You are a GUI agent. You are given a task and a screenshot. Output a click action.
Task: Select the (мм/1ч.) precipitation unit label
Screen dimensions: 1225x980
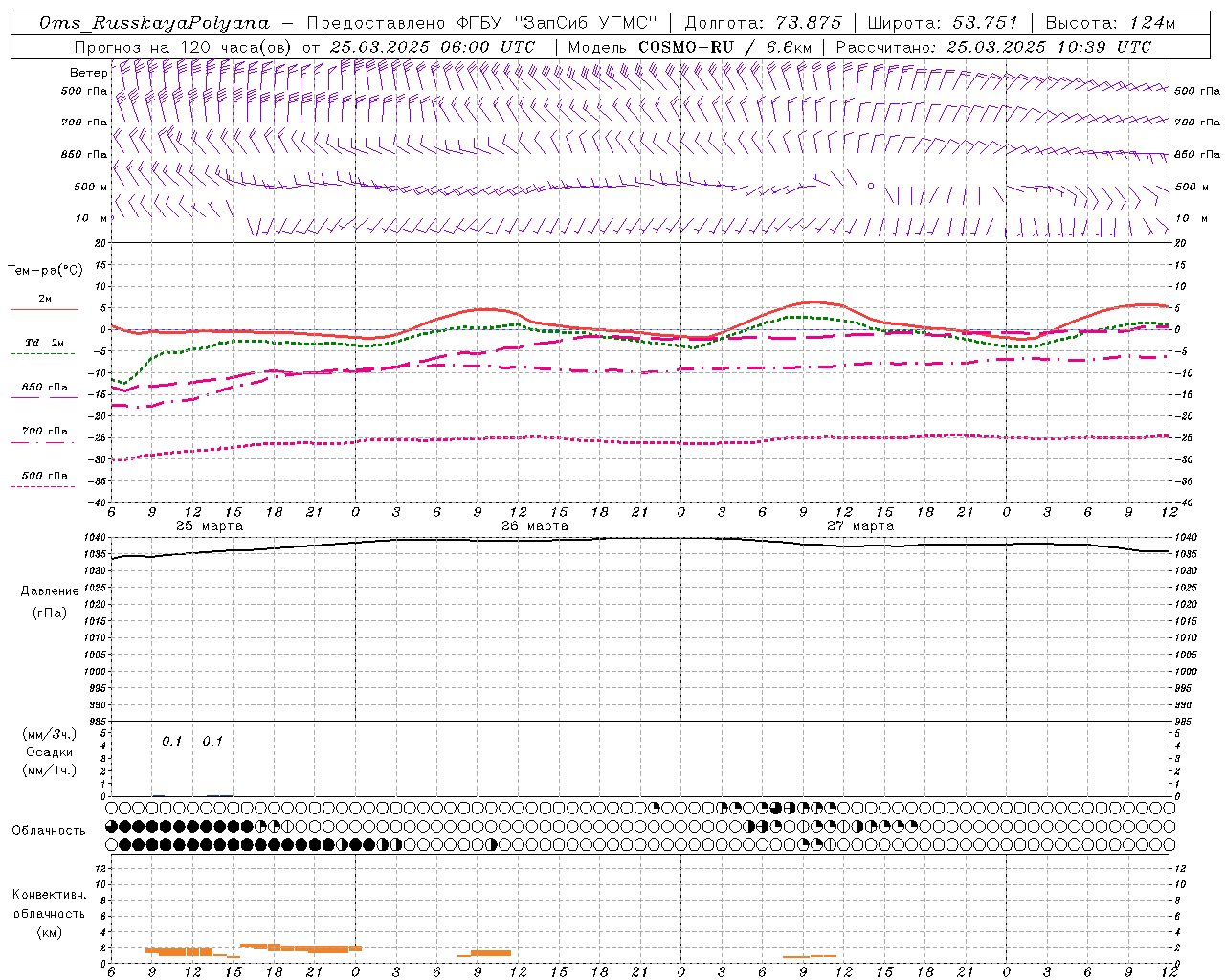[50, 770]
